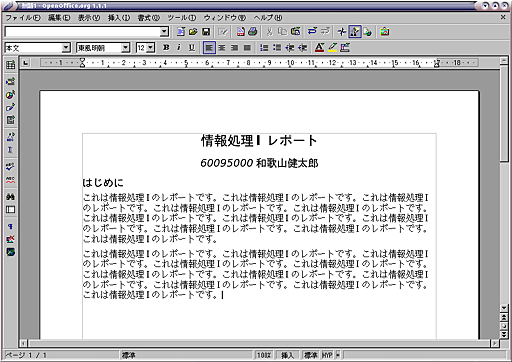This screenshot has height=362, width=512.
Task: Open the paragraph style dropdown showing 本文
Action: click(x=66, y=48)
